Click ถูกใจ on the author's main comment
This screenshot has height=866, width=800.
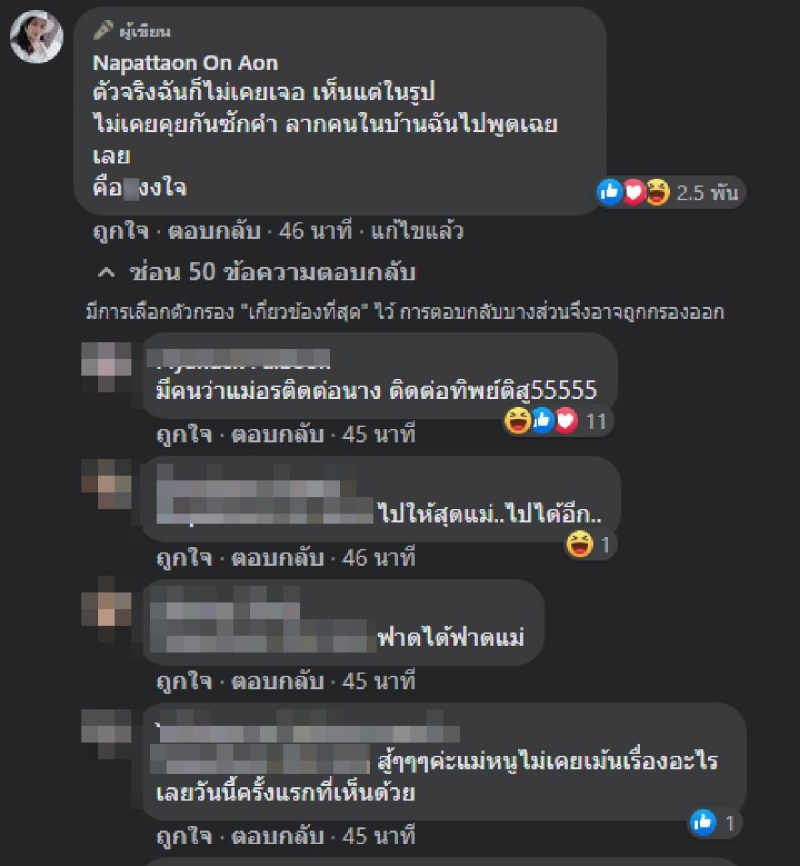[x=121, y=231]
